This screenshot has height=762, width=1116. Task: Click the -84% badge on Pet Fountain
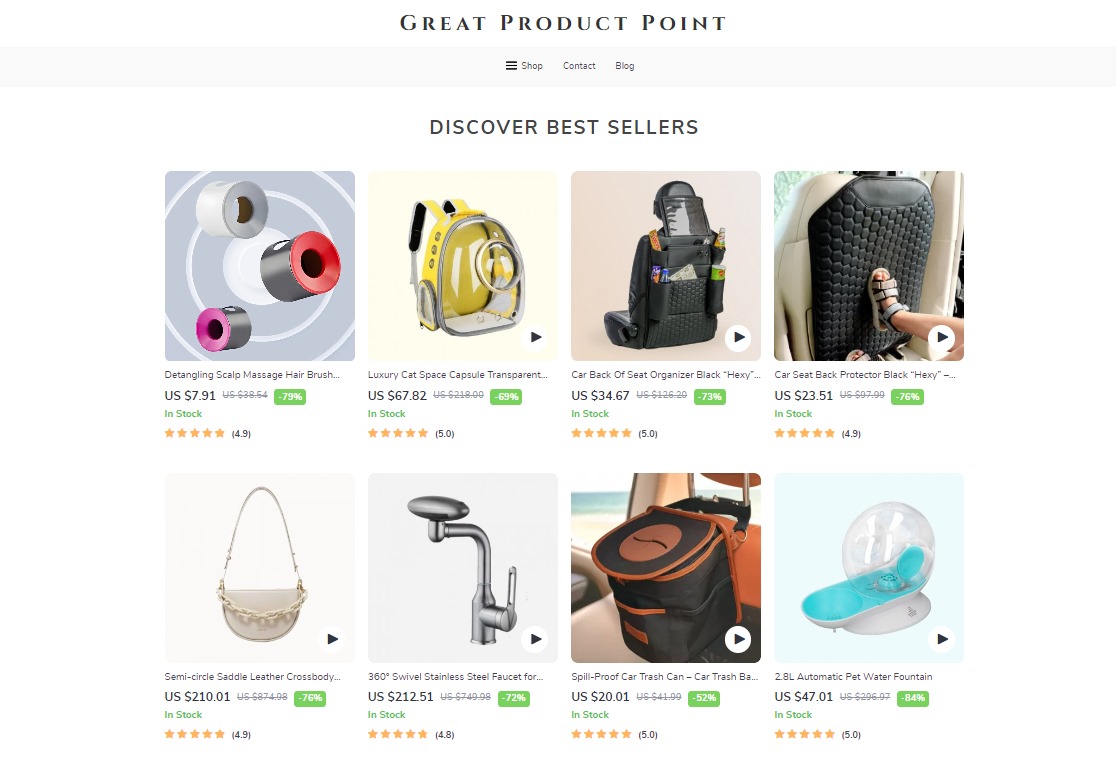[912, 698]
